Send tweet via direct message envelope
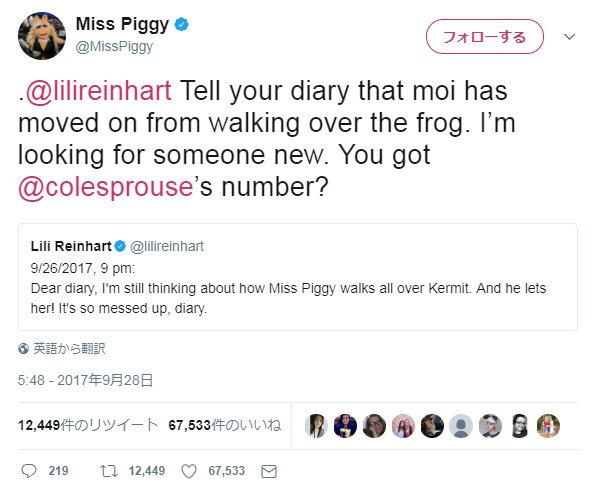The width and height of the screenshot is (600, 491). [x=267, y=470]
